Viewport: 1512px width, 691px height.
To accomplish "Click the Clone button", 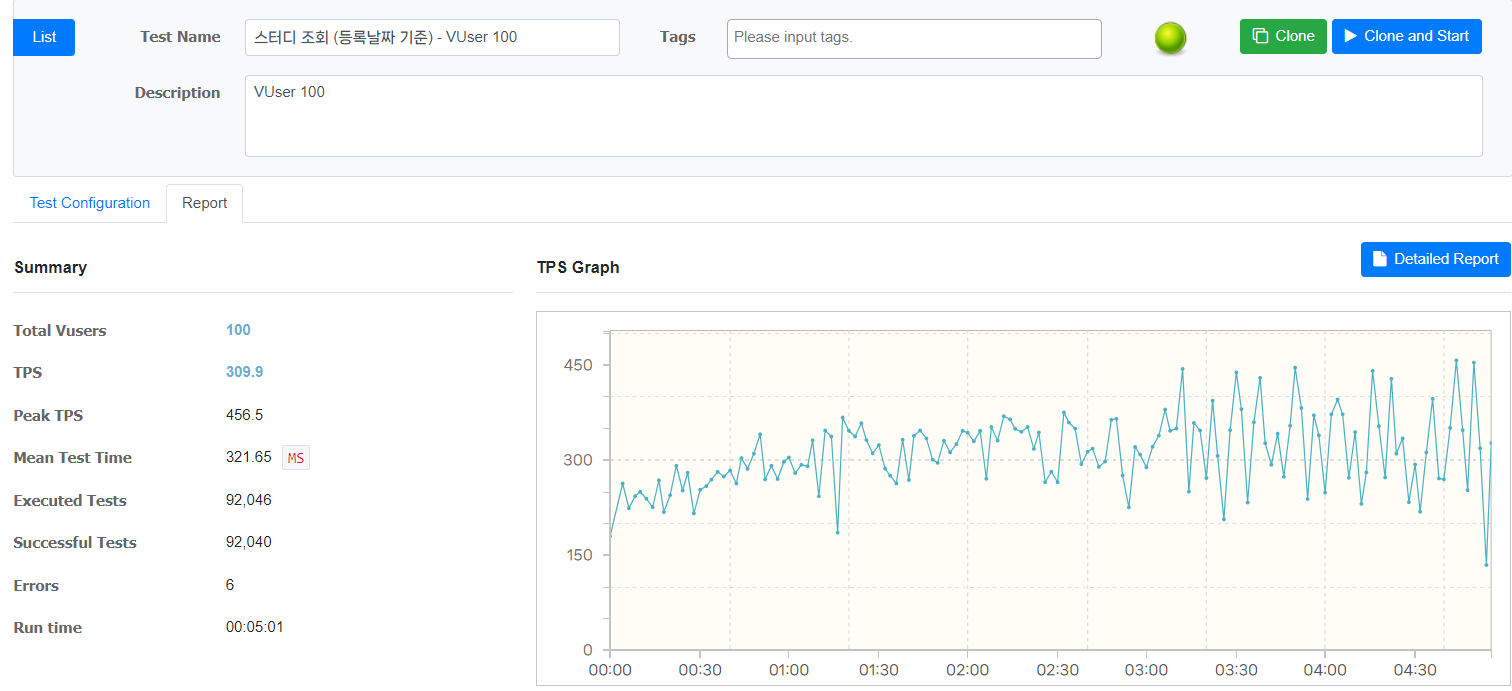I will [x=1283, y=36].
